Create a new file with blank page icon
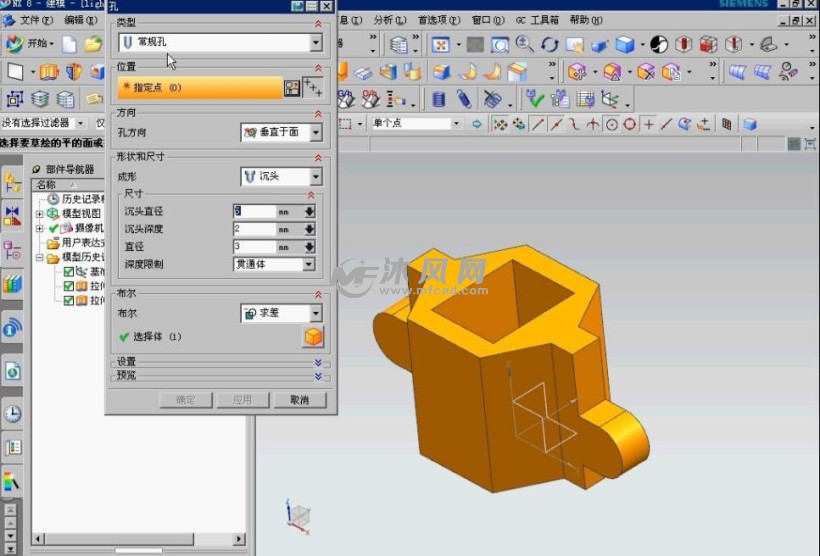This screenshot has width=820, height=556. coord(69,44)
